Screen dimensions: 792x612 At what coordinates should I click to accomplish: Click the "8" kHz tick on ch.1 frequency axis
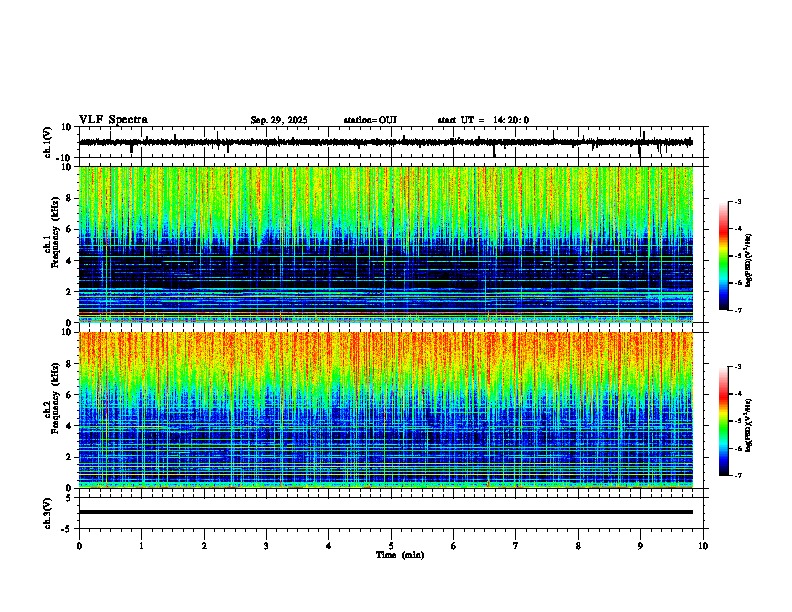tap(70, 198)
